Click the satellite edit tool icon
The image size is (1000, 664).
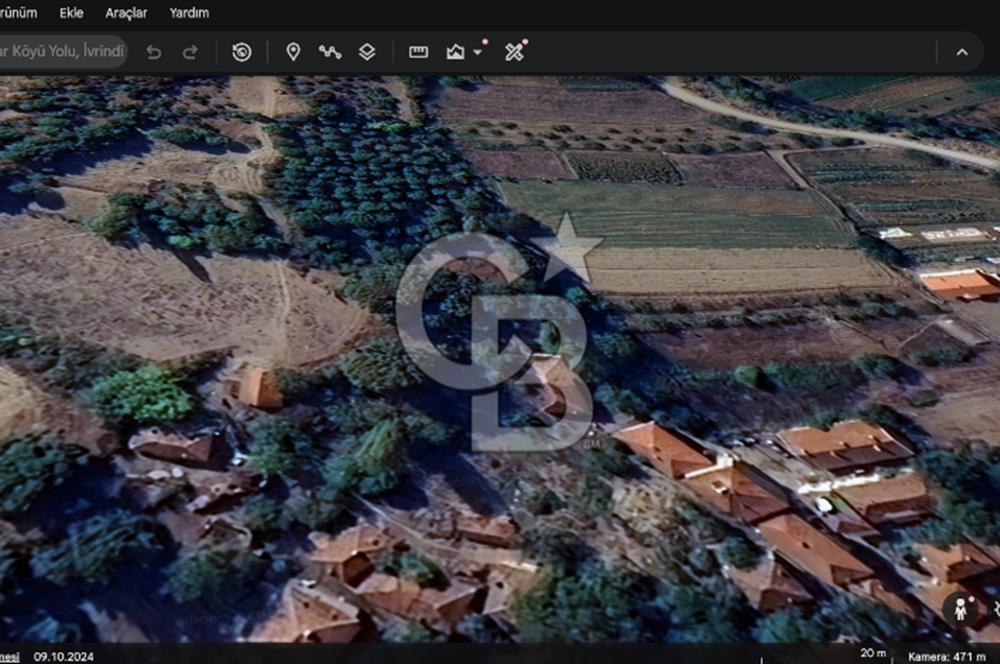514,51
